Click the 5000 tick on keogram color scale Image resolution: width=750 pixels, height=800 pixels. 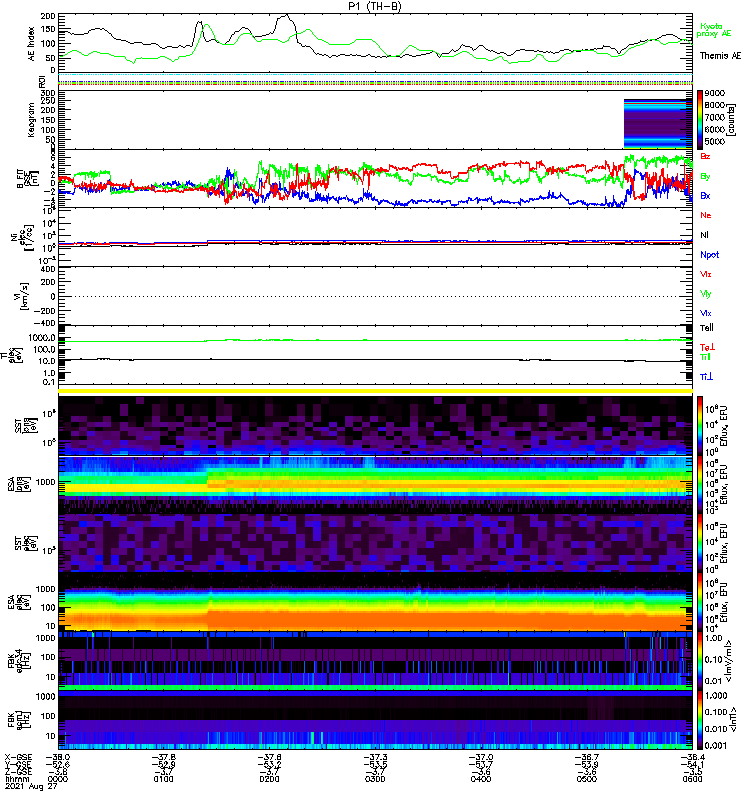[715, 142]
